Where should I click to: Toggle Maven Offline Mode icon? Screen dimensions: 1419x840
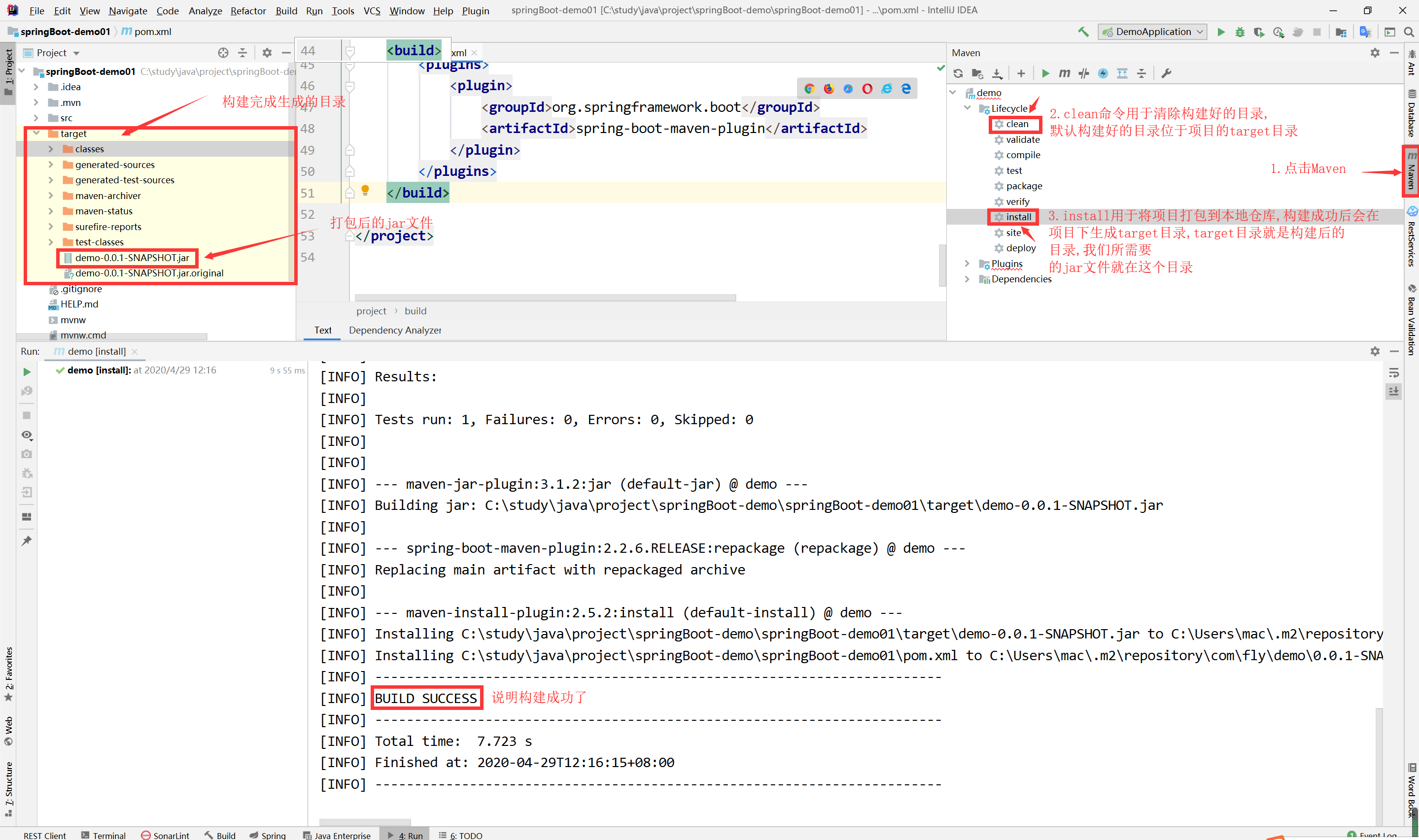click(1083, 73)
